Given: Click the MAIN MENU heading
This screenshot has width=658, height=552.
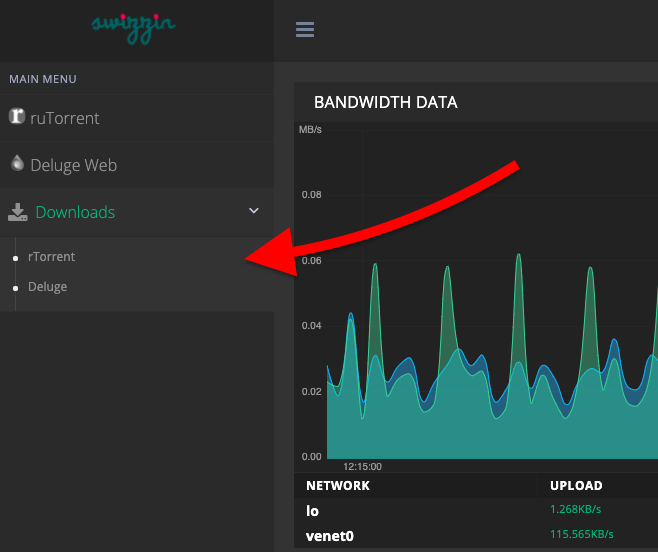Looking at the screenshot, I should (43, 79).
